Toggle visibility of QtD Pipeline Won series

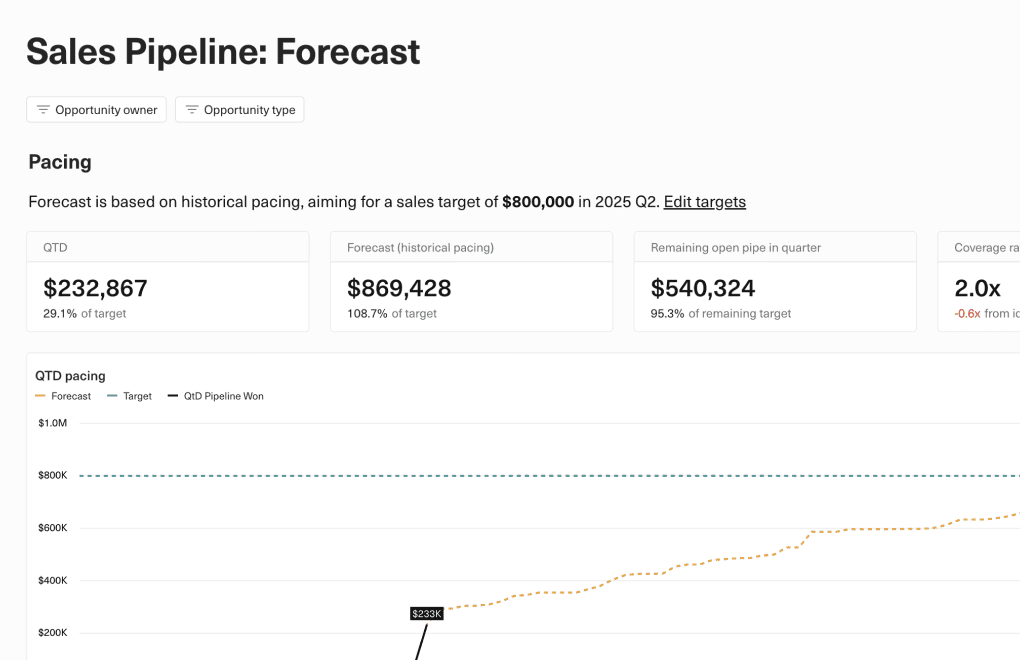(215, 396)
